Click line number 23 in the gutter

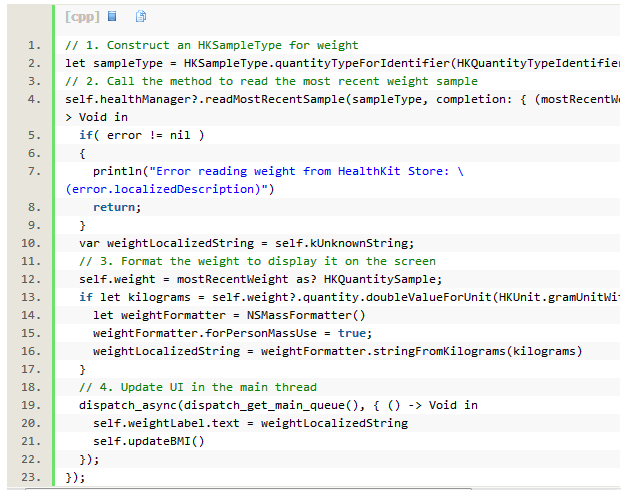tap(32, 477)
